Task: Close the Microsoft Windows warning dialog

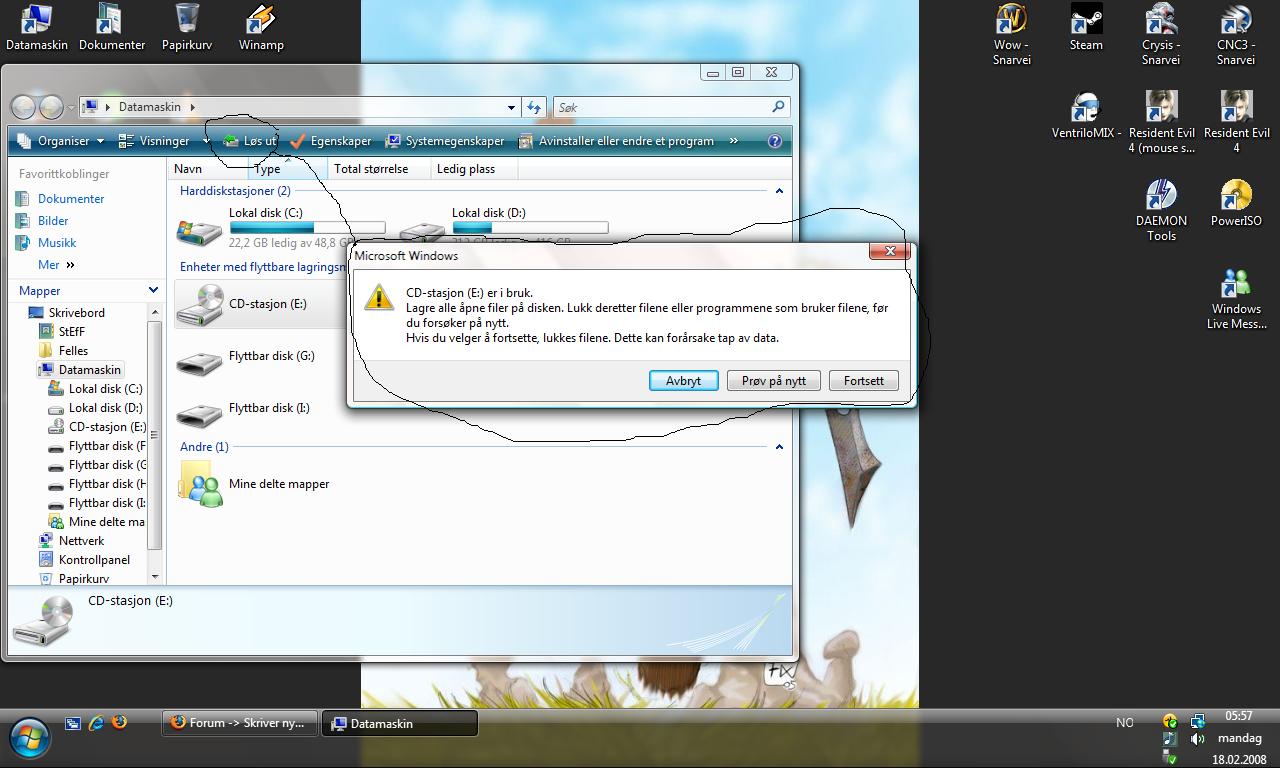Action: pos(889,251)
